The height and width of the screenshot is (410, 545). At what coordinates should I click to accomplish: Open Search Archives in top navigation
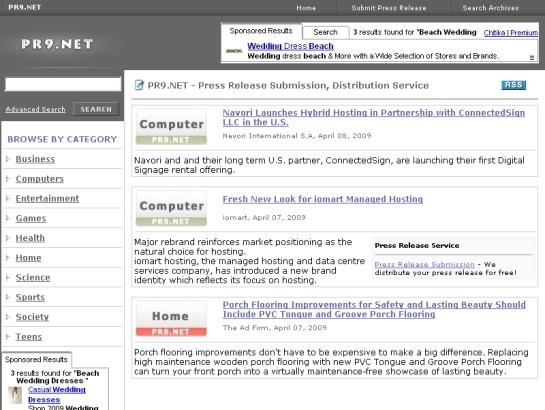490,8
